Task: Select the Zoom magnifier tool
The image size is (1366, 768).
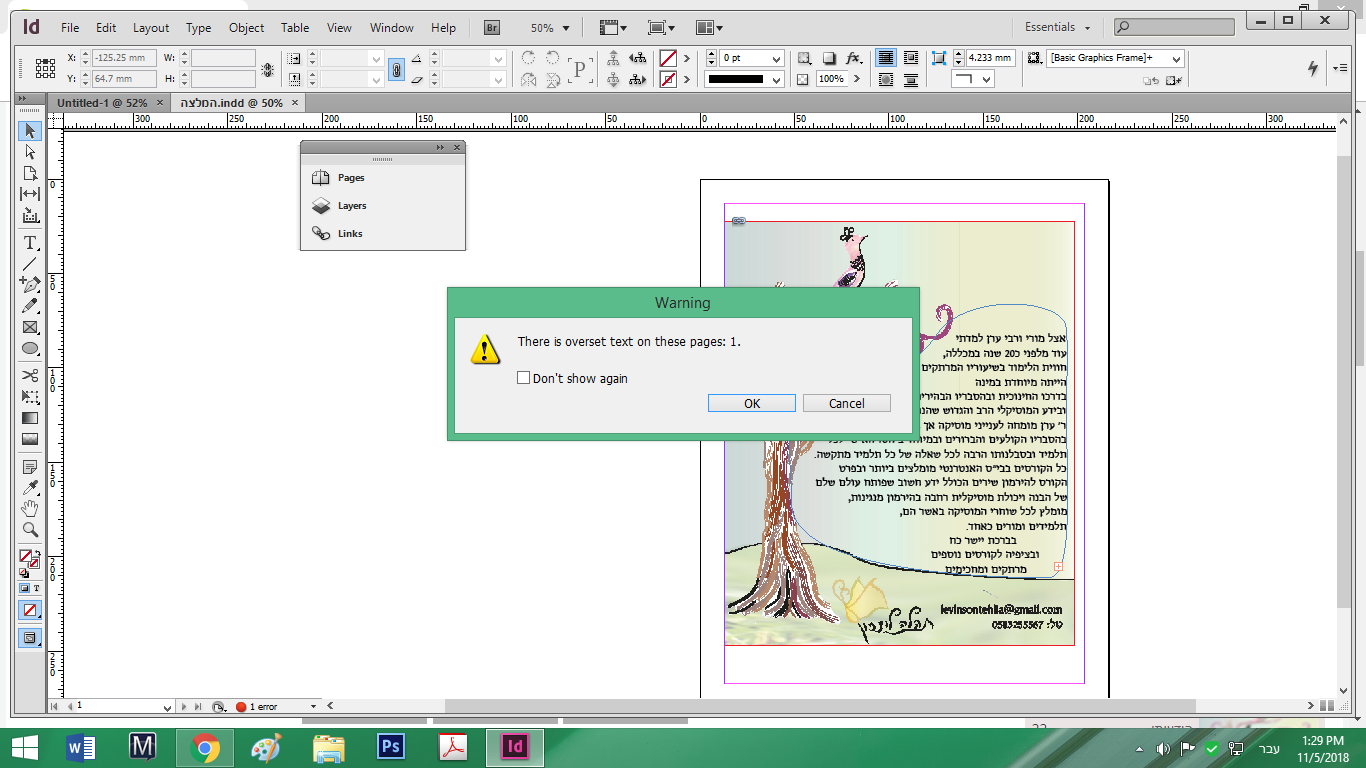Action: tap(30, 530)
